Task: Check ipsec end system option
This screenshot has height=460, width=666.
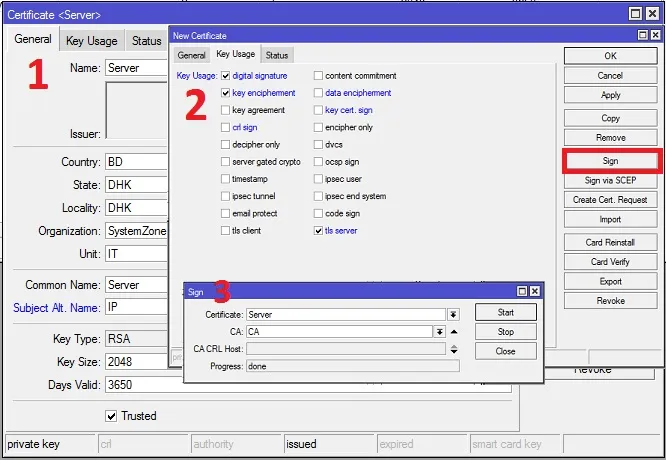Action: tap(318, 196)
